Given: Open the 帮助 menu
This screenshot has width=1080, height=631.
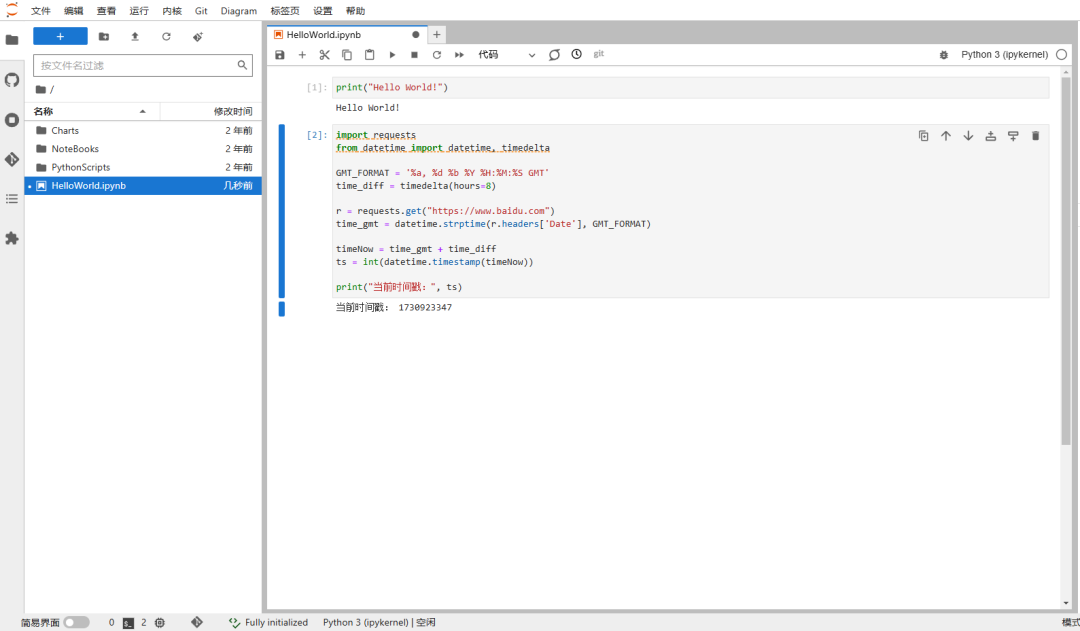Looking at the screenshot, I should [x=355, y=11].
